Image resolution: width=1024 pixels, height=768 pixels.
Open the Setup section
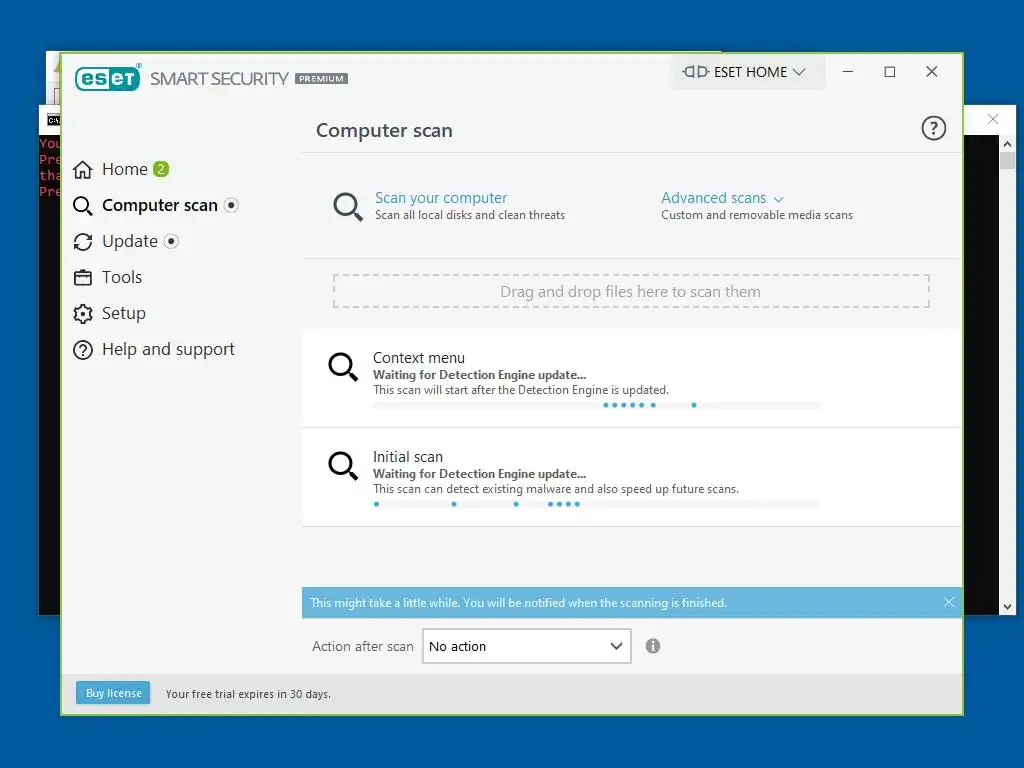[x=123, y=313]
